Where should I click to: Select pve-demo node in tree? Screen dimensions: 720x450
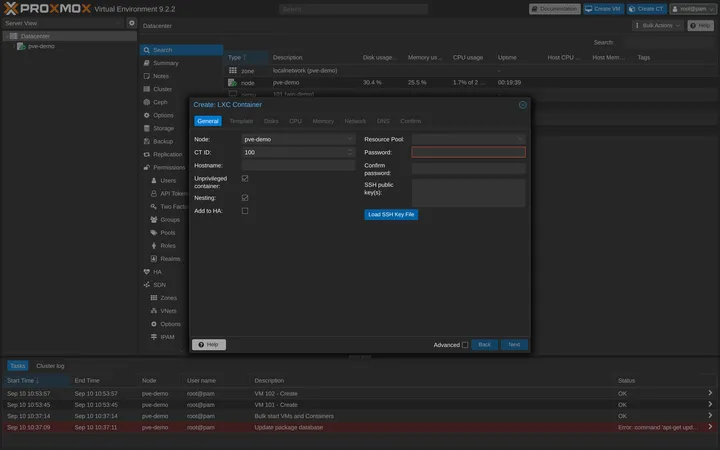[x=41, y=46]
